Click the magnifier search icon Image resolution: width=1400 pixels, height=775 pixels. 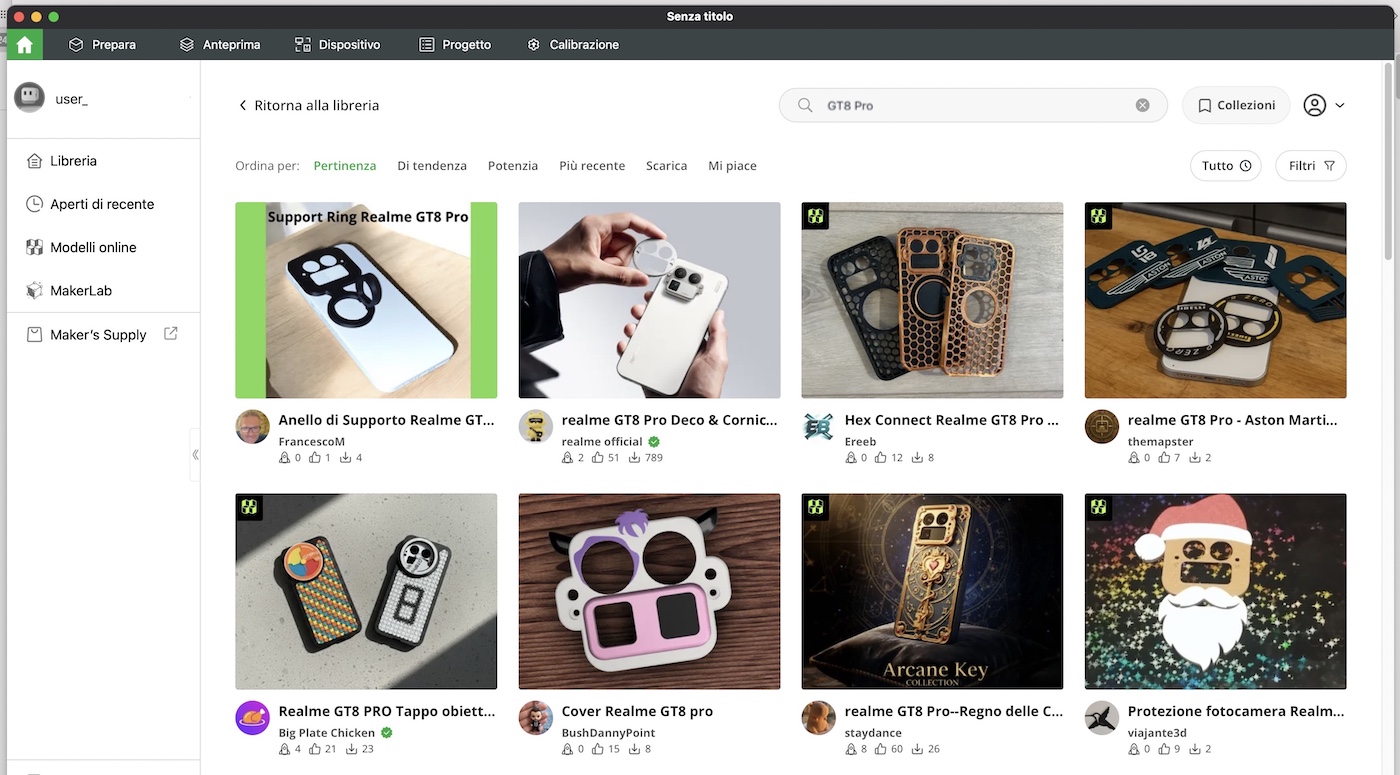[805, 105]
